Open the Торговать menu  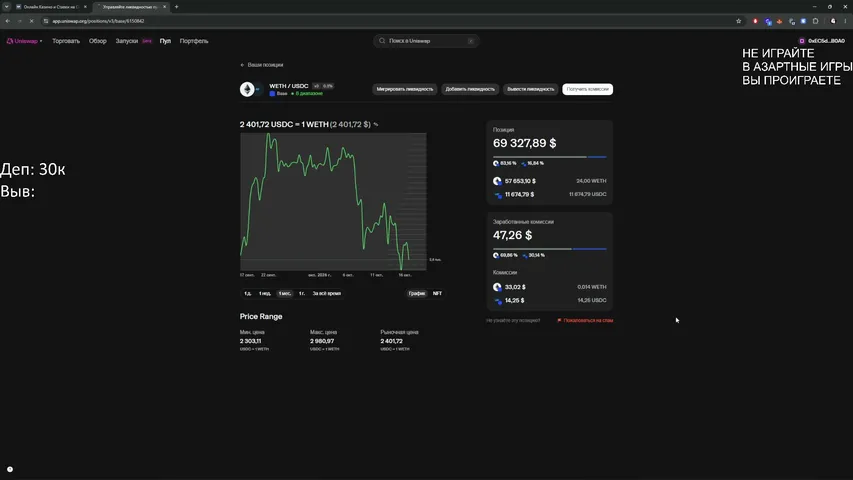point(66,41)
